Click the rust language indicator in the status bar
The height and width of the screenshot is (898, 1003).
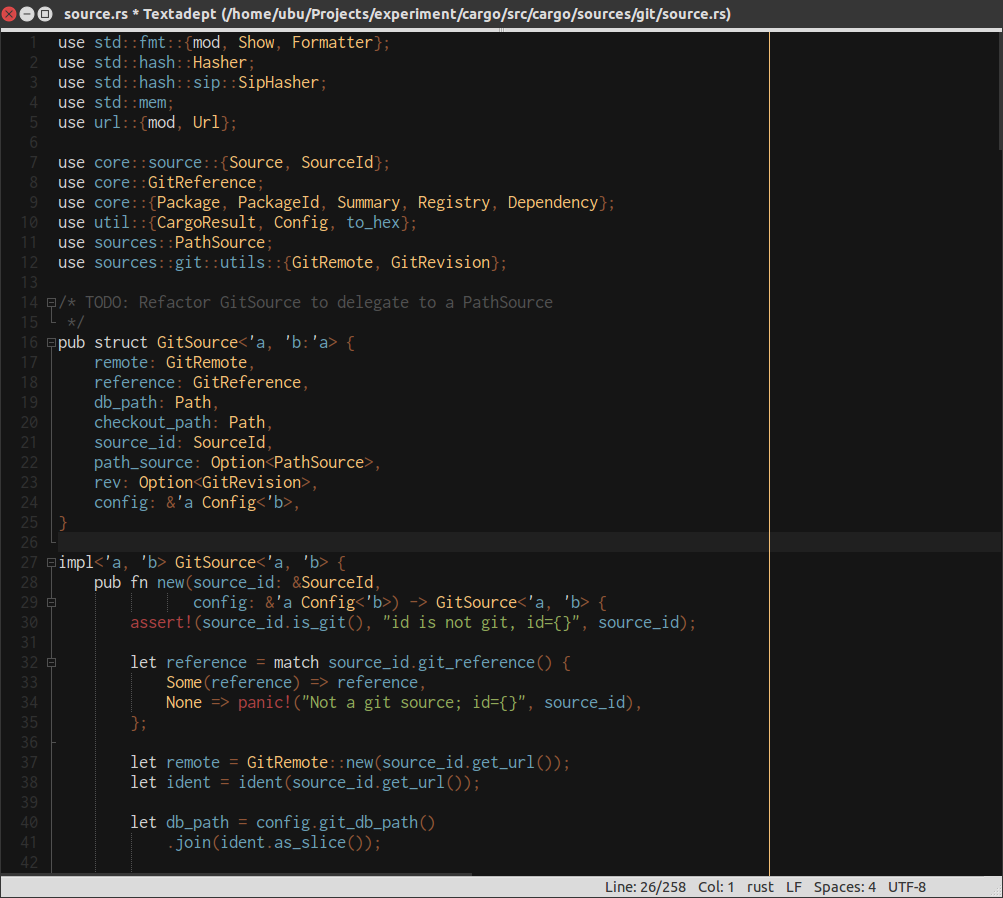coord(760,887)
